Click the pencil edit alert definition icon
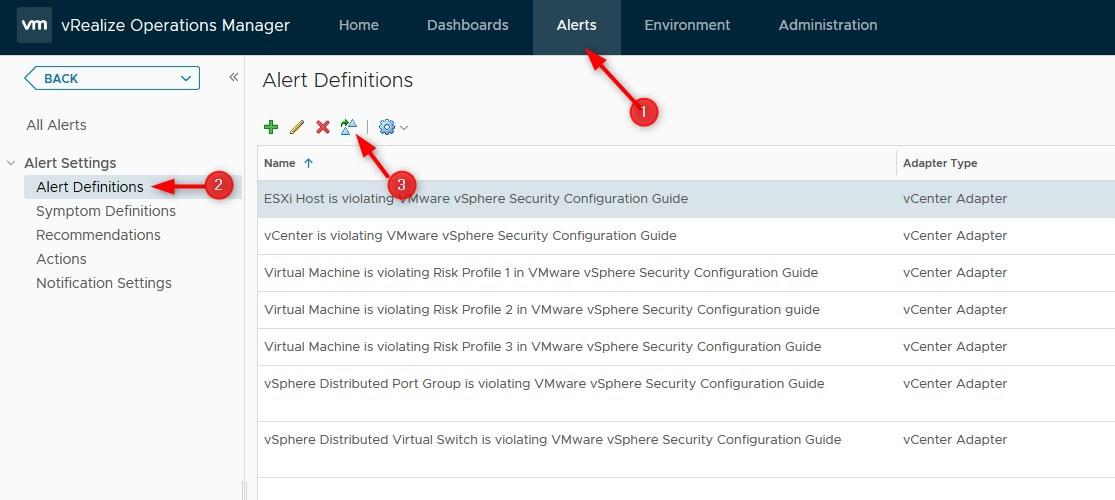The height and width of the screenshot is (500, 1115). point(297,127)
